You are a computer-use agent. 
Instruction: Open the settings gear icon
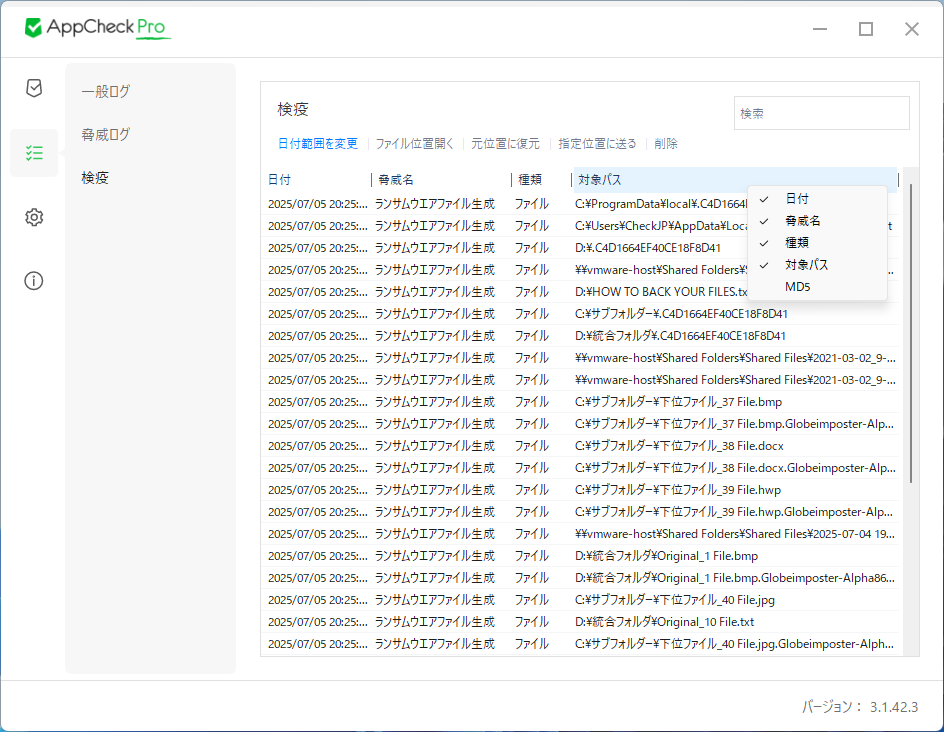(34, 217)
